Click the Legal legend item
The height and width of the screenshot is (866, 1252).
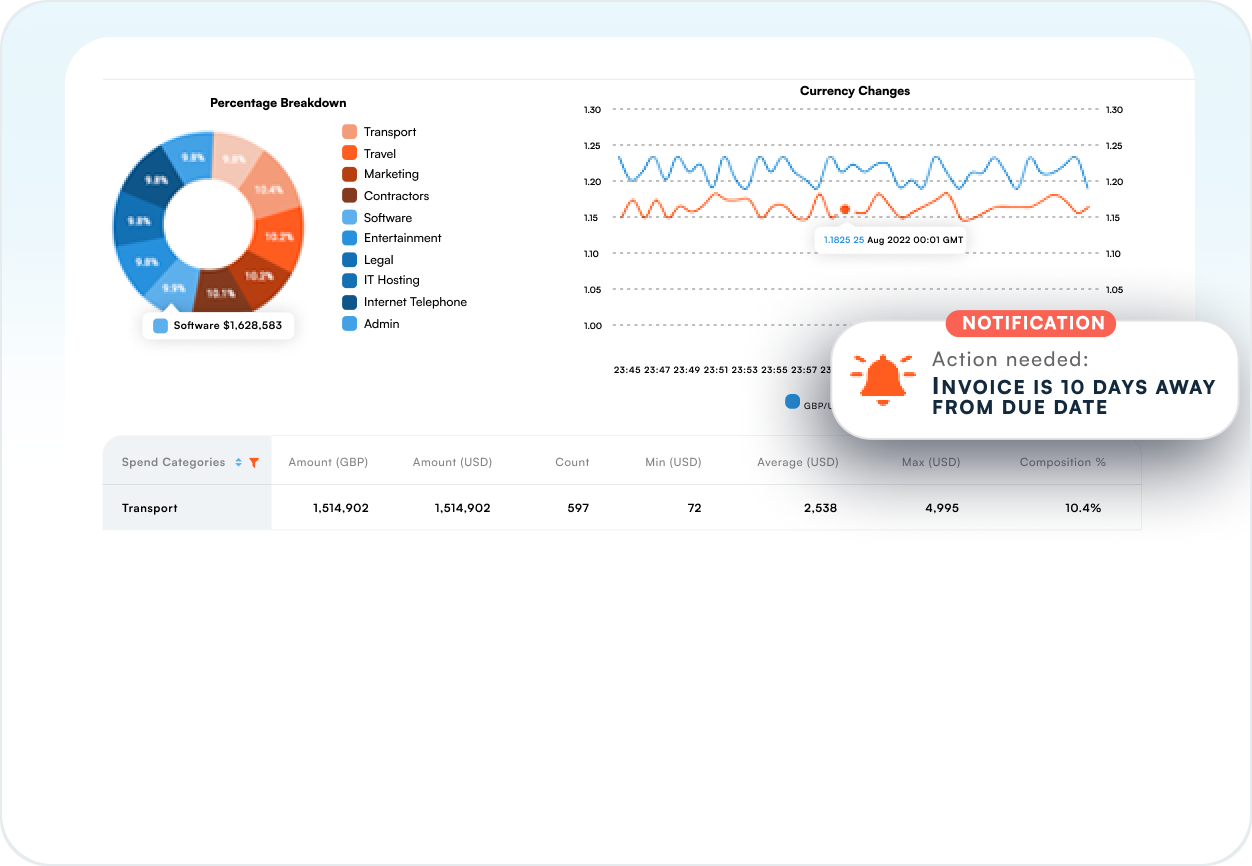(x=368, y=260)
